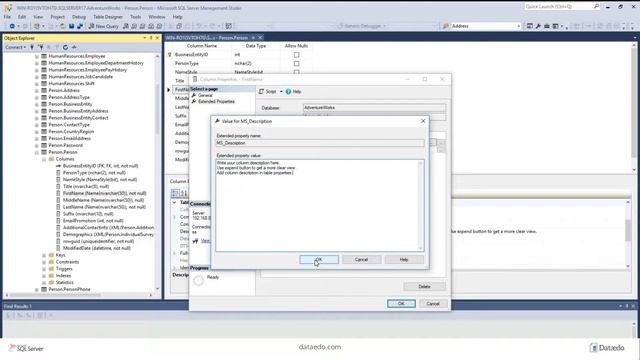Open the Tools menu
This screenshot has width=640, height=360.
point(136,17)
